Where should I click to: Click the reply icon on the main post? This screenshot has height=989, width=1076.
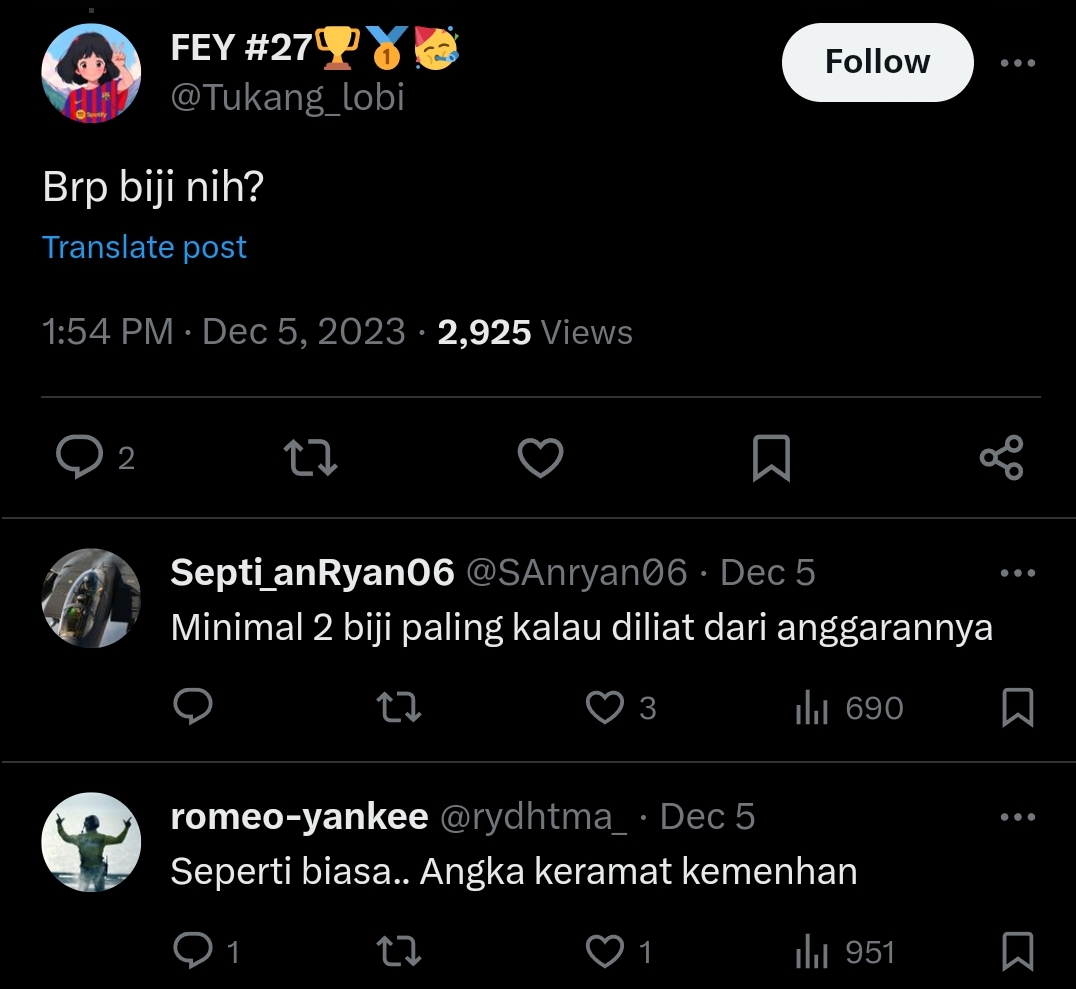coord(78,458)
